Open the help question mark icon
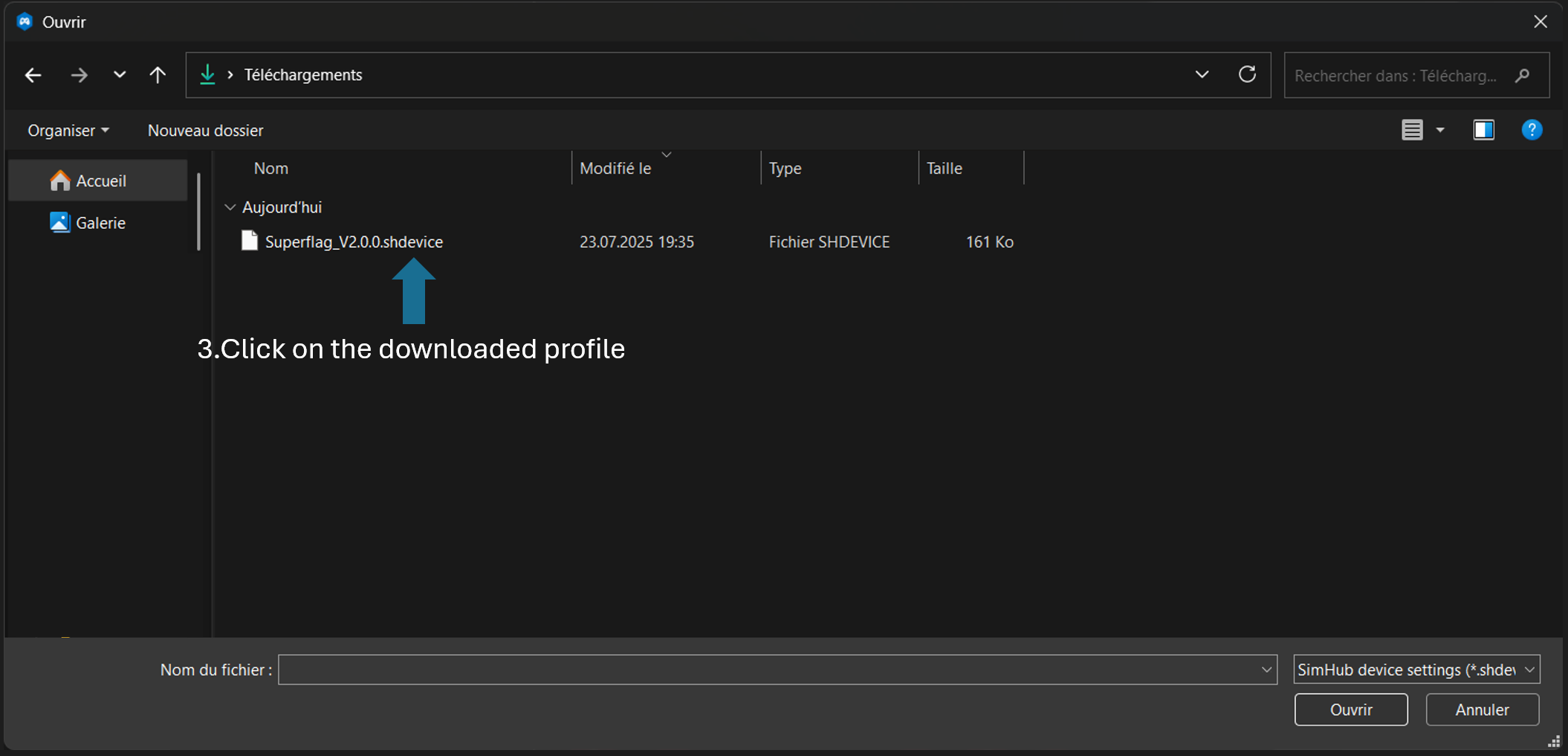Viewport: 1568px width, 756px height. click(1531, 130)
